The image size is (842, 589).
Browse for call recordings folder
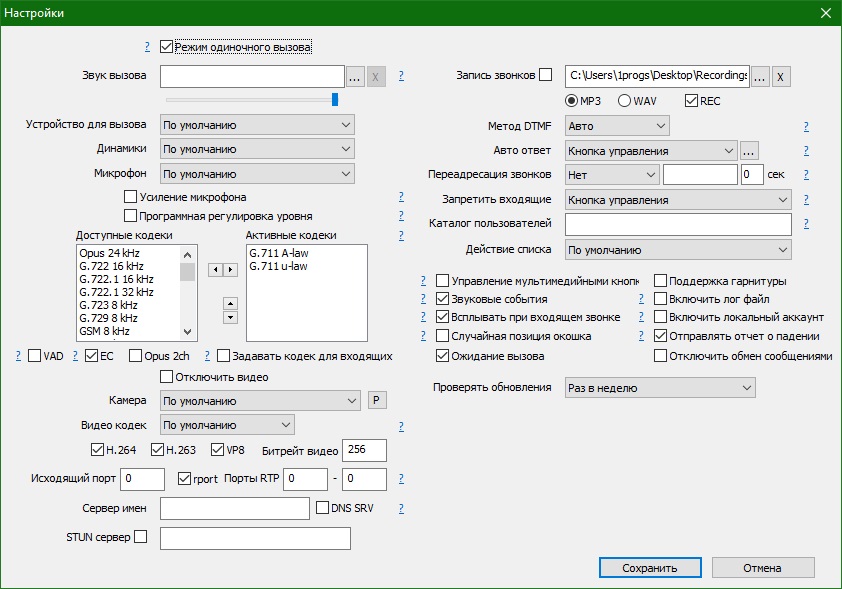coord(759,77)
